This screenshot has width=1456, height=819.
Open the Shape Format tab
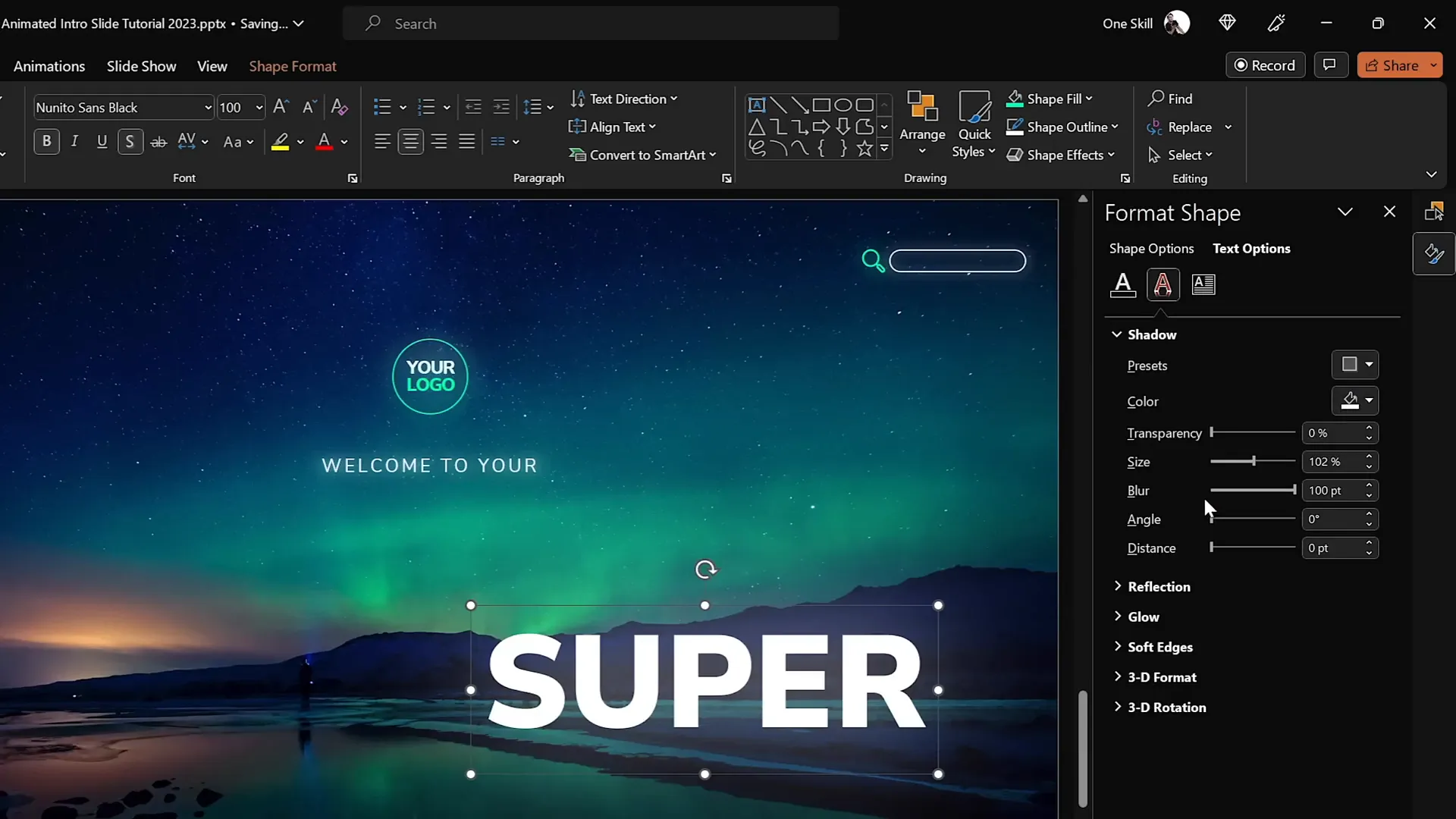(293, 66)
